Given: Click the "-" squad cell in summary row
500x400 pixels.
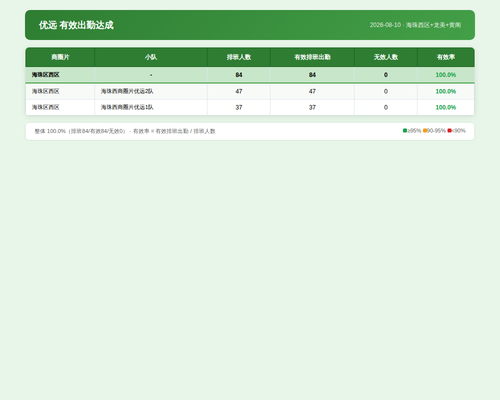Looking at the screenshot, I should (x=151, y=75).
